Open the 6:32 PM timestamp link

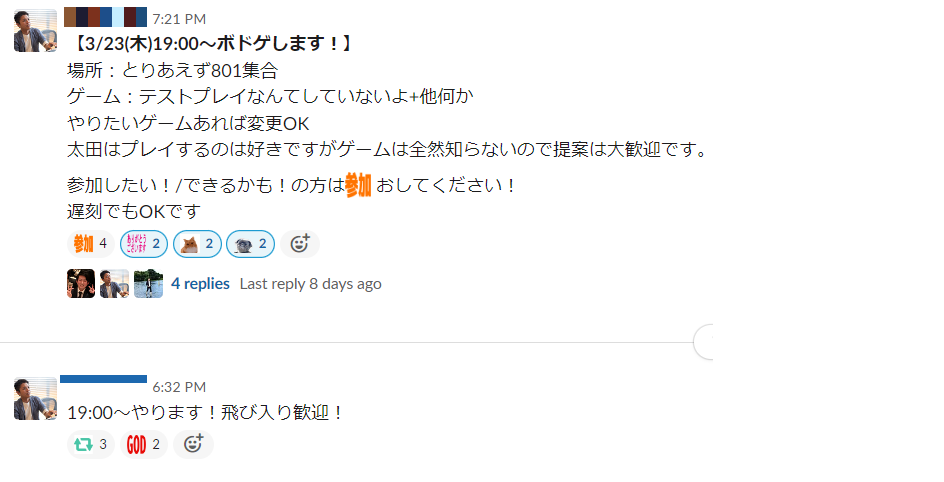pos(179,386)
